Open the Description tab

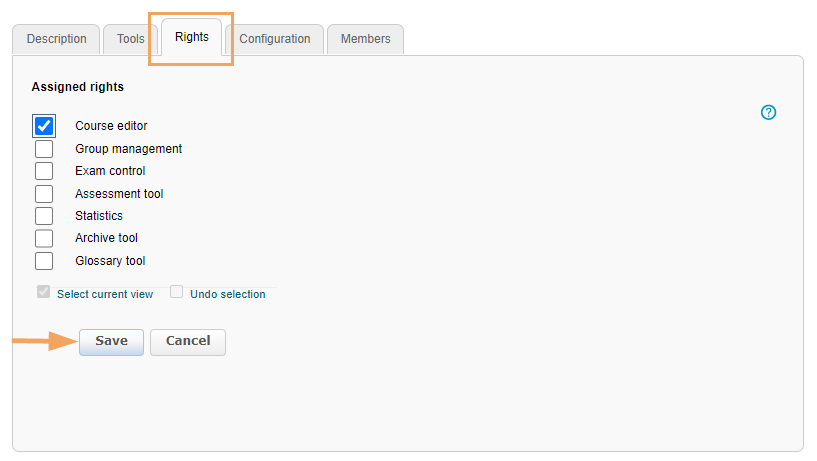tap(56, 39)
